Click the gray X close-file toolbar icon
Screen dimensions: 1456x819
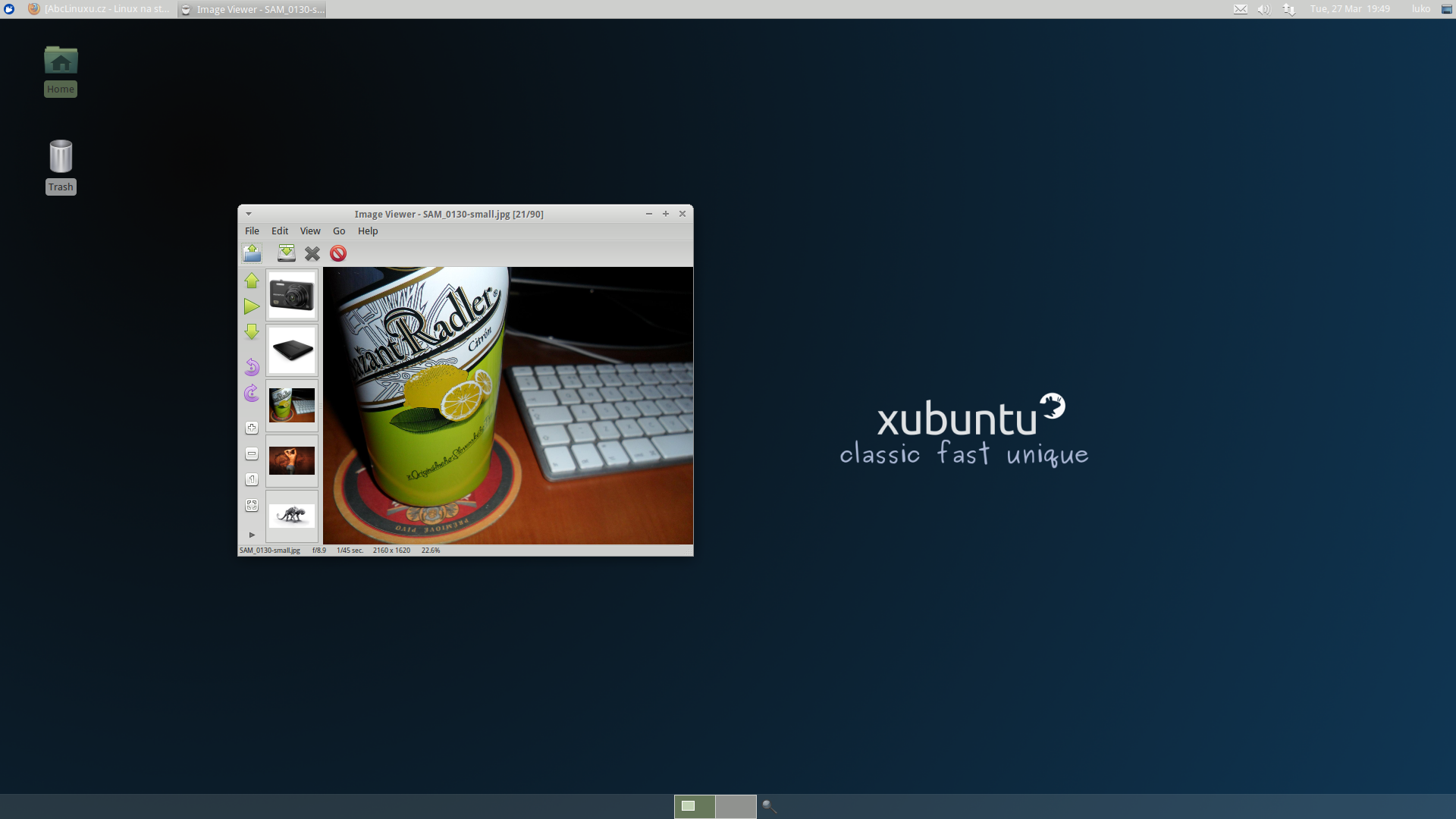(x=312, y=253)
